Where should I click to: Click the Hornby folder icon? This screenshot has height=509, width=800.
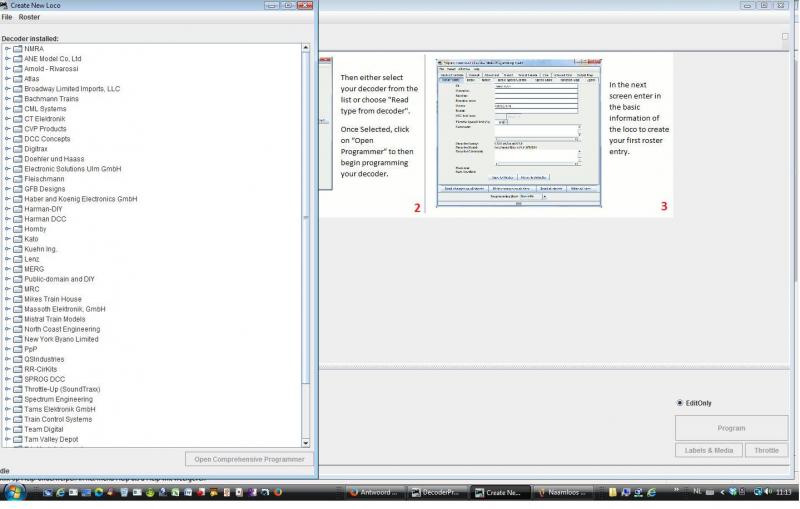[18, 229]
